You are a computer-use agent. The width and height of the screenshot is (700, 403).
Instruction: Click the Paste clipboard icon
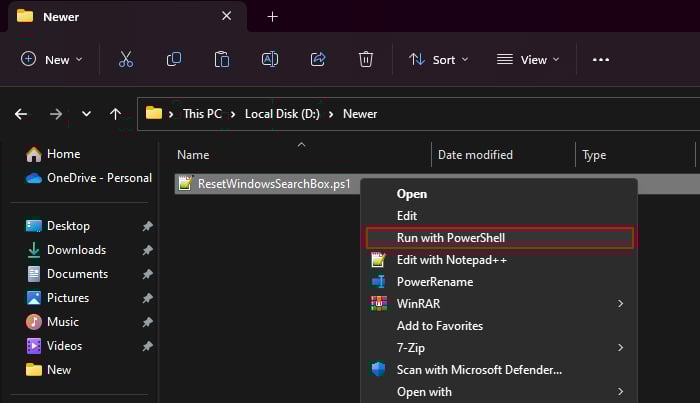(x=222, y=59)
